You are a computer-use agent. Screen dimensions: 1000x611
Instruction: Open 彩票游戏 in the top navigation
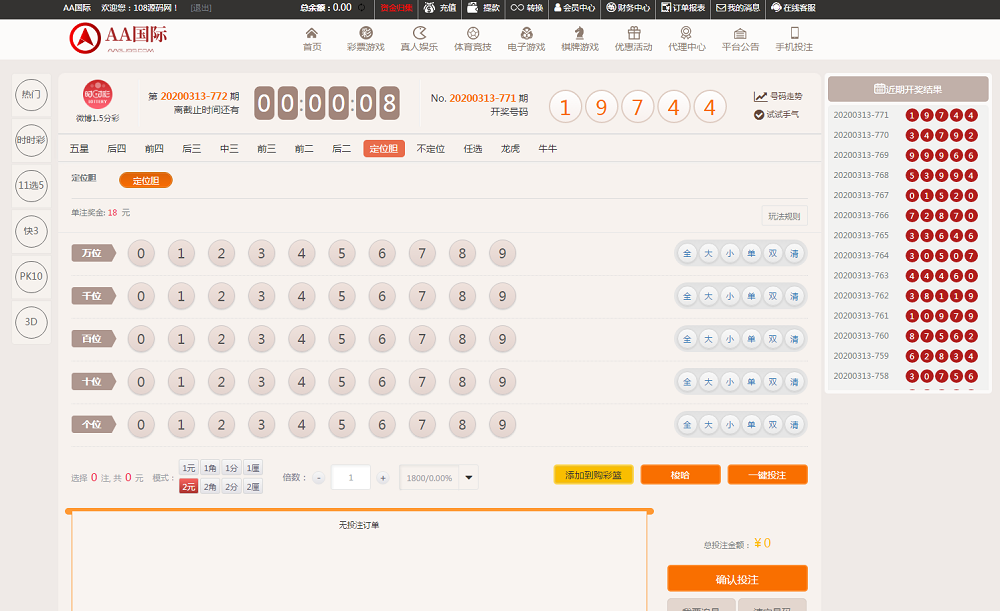click(x=365, y=39)
